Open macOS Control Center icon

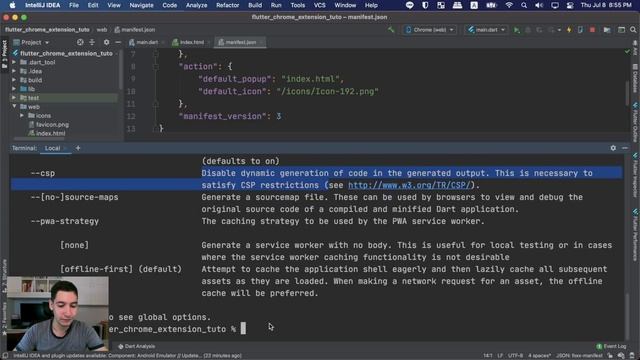[570, 5]
